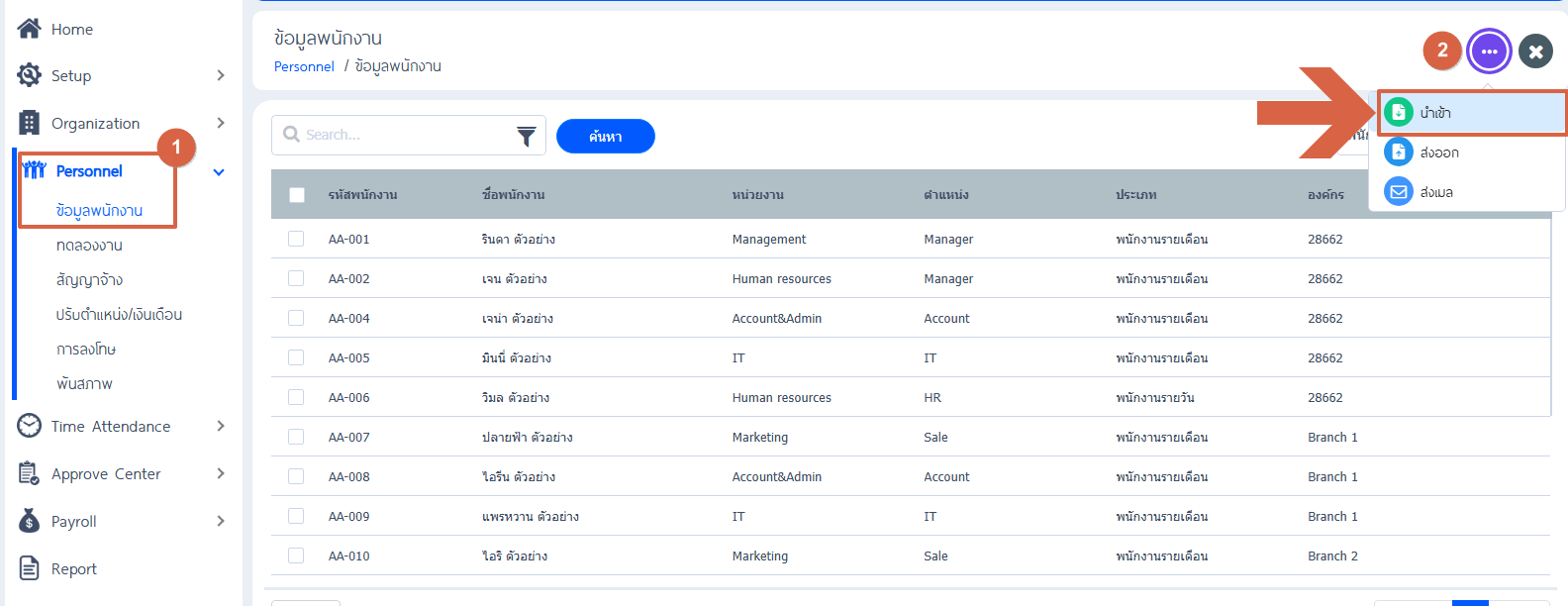1568x606 pixels.
Task: Check the box for employee AA-006
Action: point(296,397)
